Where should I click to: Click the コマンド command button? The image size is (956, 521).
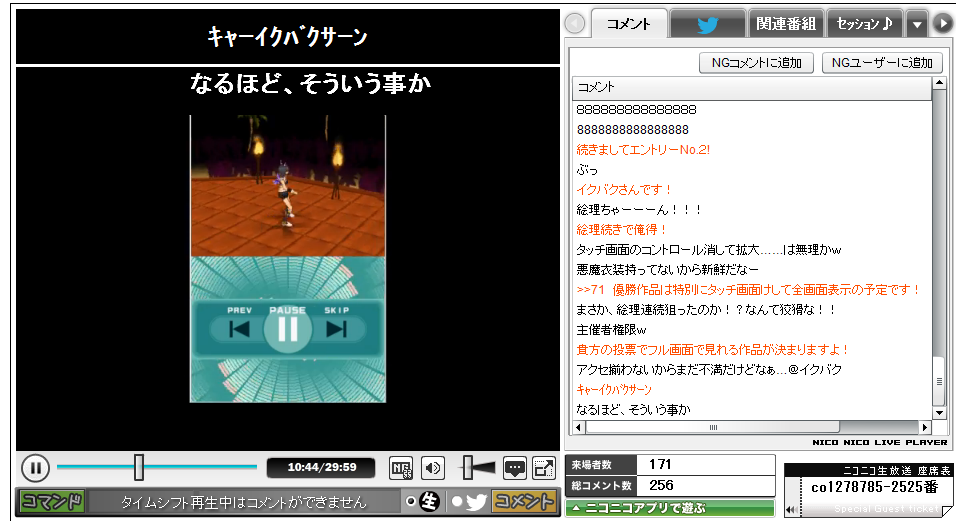(x=52, y=502)
